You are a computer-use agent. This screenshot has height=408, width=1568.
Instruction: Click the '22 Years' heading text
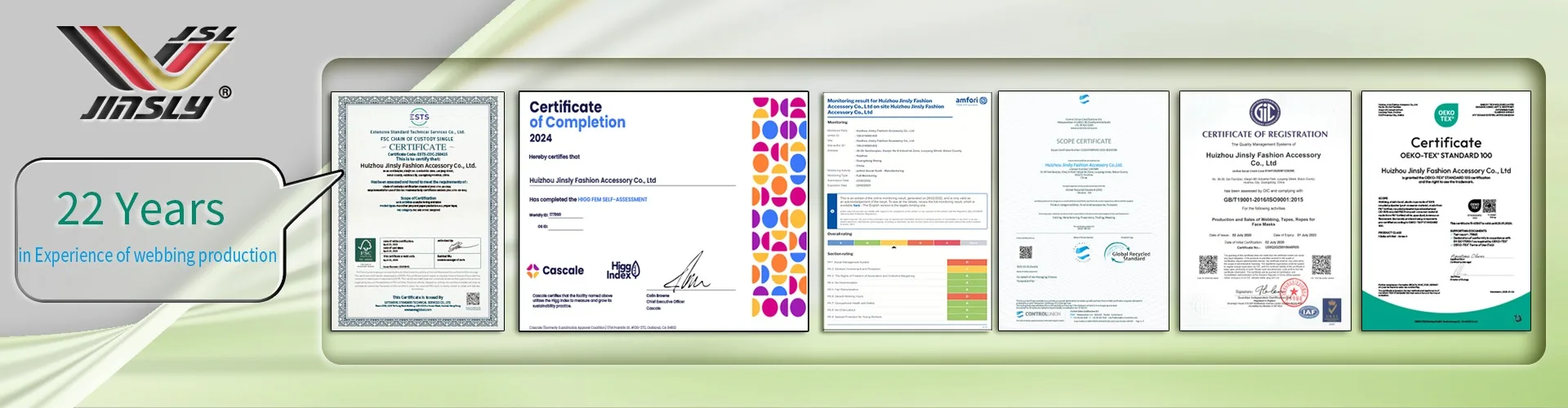[140, 209]
